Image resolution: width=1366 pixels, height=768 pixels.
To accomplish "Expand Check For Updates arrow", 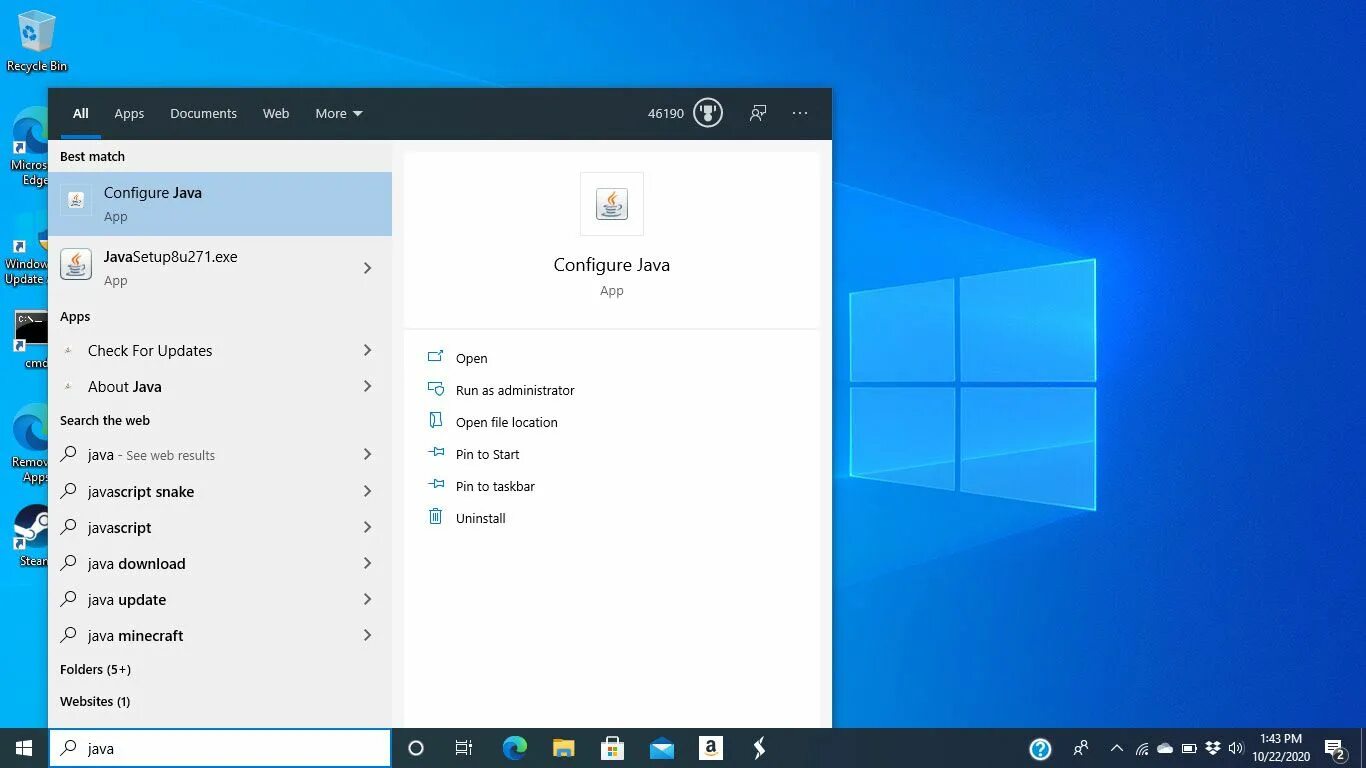I will [x=367, y=350].
